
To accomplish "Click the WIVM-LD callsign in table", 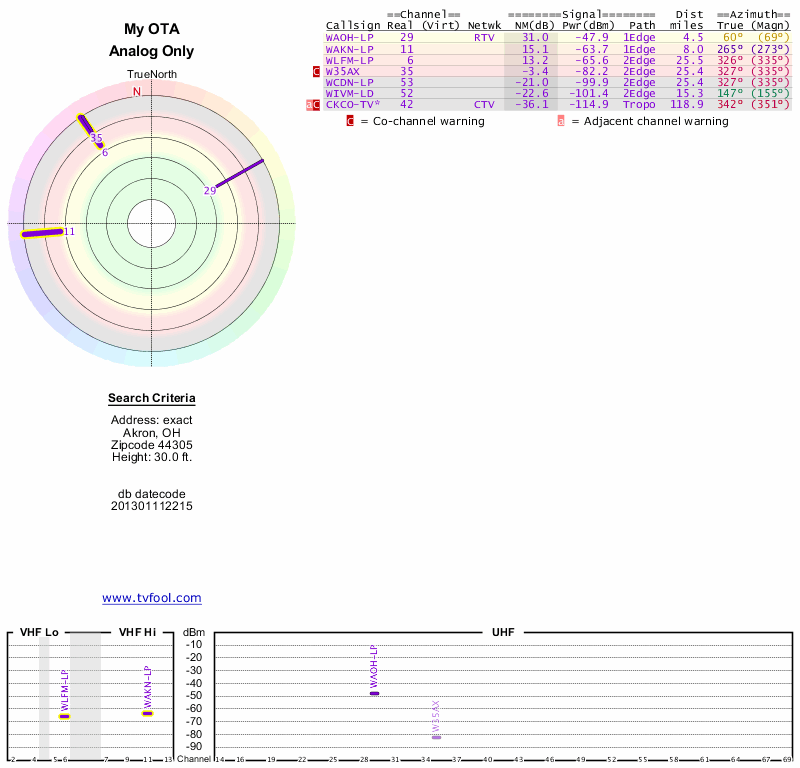I will pos(349,93).
